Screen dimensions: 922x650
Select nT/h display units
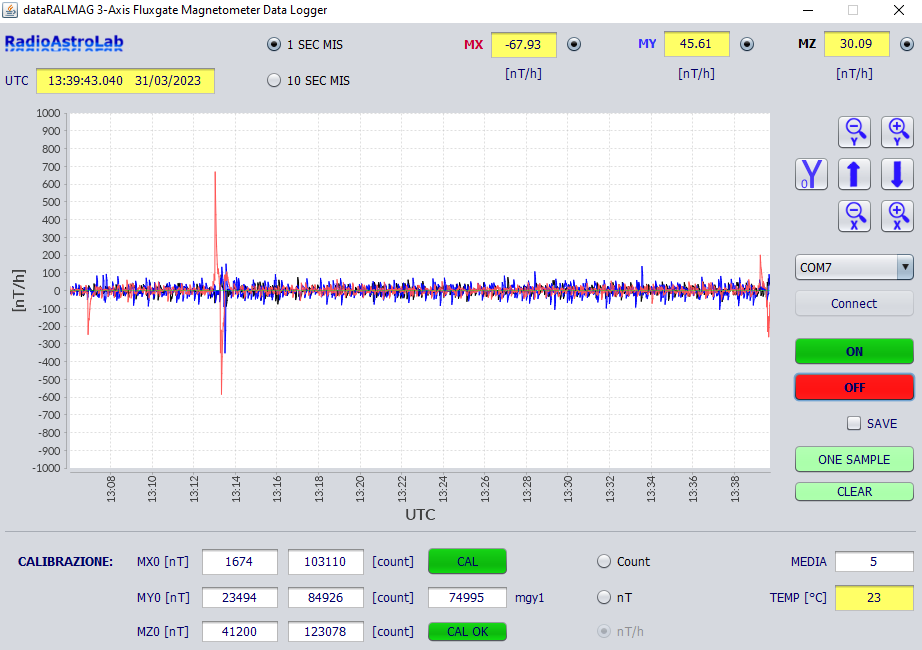coord(604,631)
